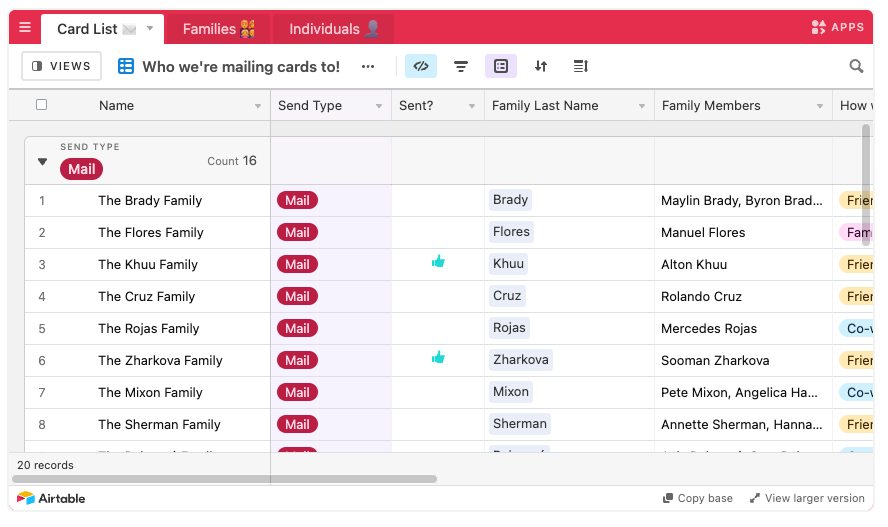Viewport: 888px width, 527px height.
Task: Select 'The Mixon Family' name cell
Action: 150,393
